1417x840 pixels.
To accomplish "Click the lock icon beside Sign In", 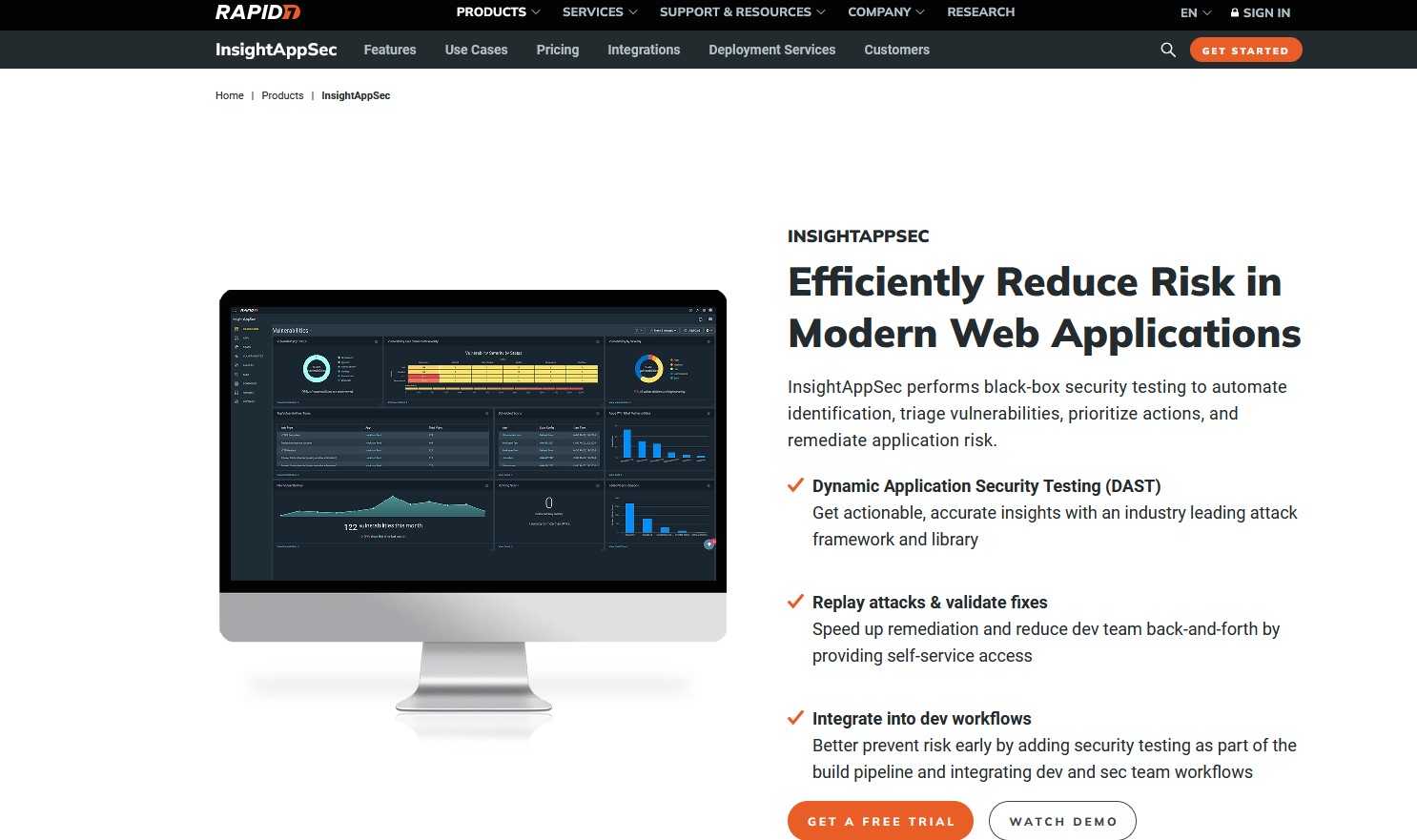I will tap(1235, 13).
